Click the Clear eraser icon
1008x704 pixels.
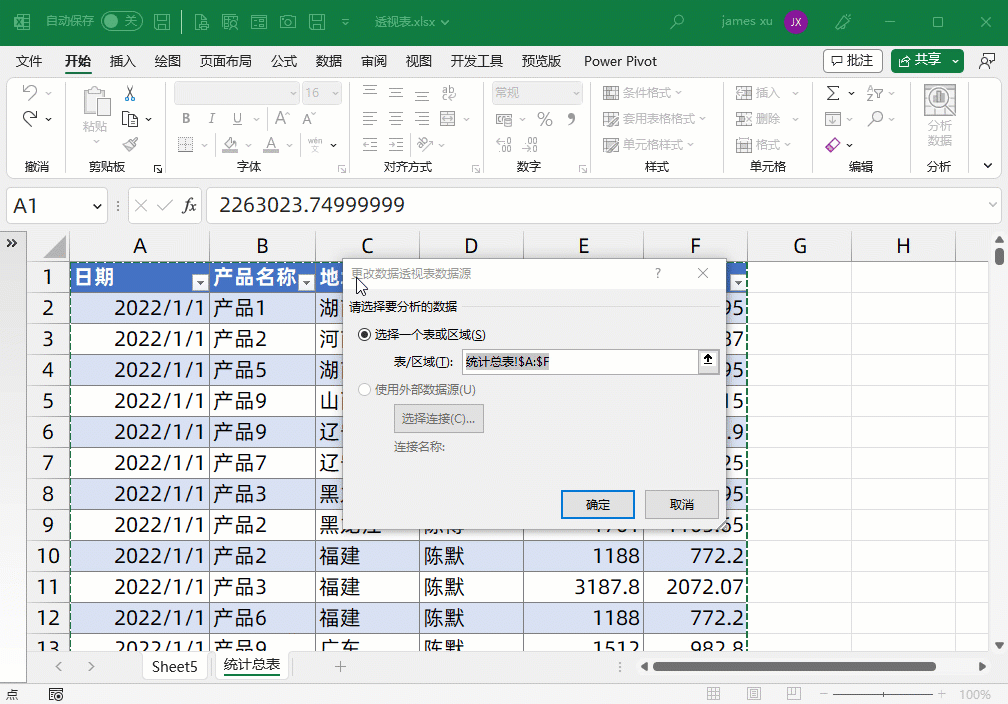pos(832,145)
